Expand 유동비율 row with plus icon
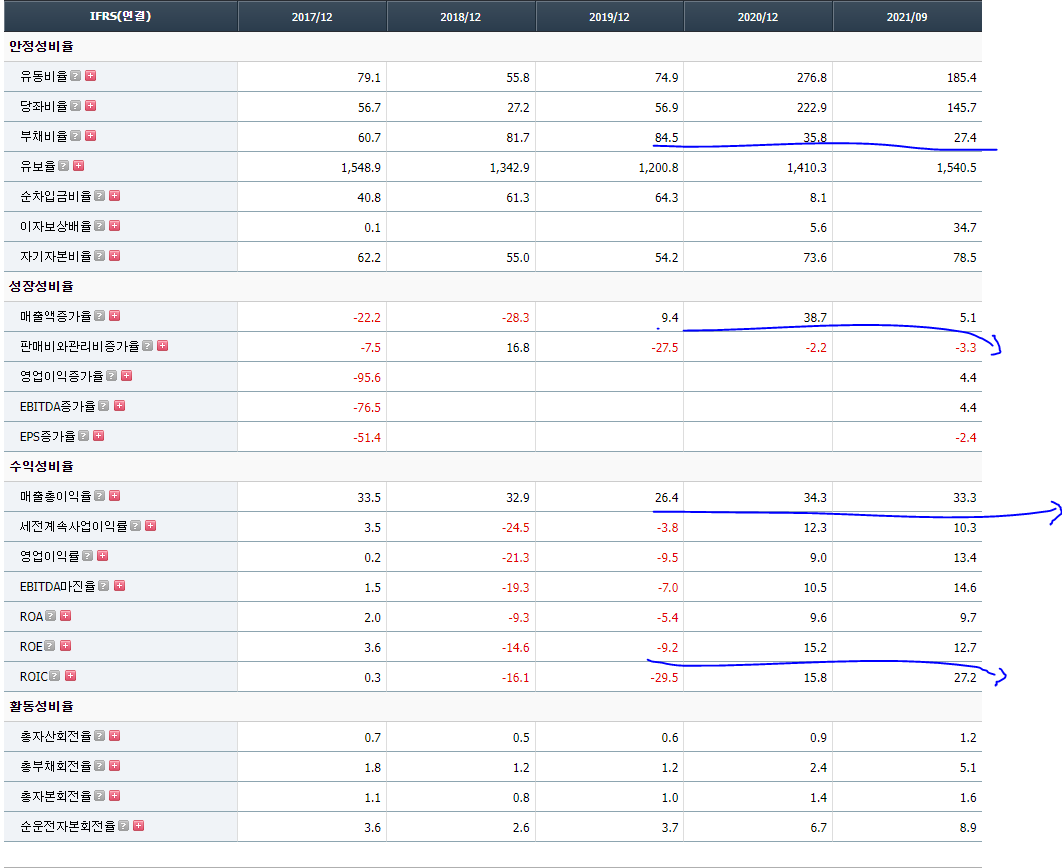The image size is (1062, 868). point(91,76)
